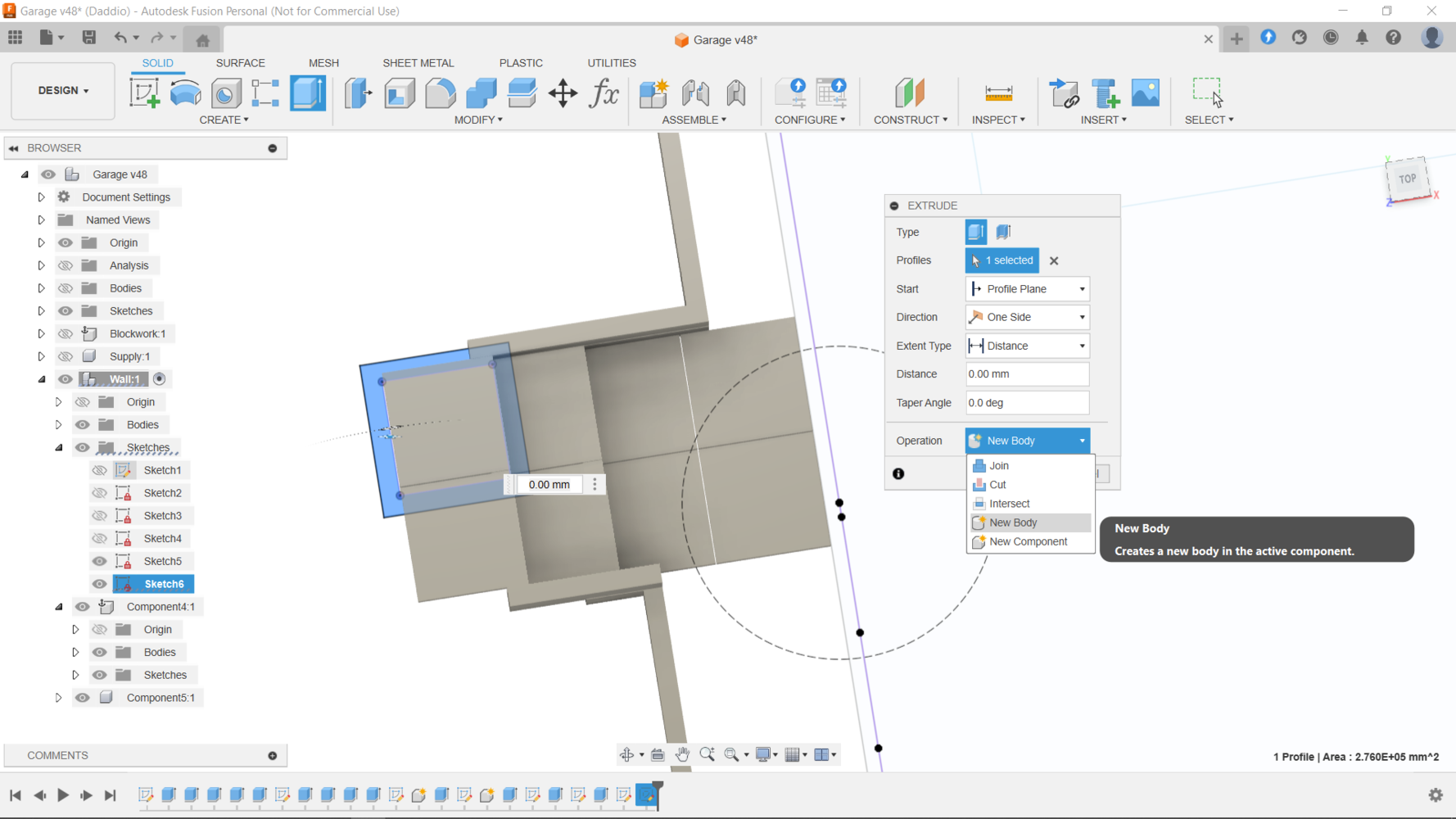The height and width of the screenshot is (819, 1456).
Task: Show the Blockwork:1 component via eye icon
Action: pyautogui.click(x=66, y=333)
